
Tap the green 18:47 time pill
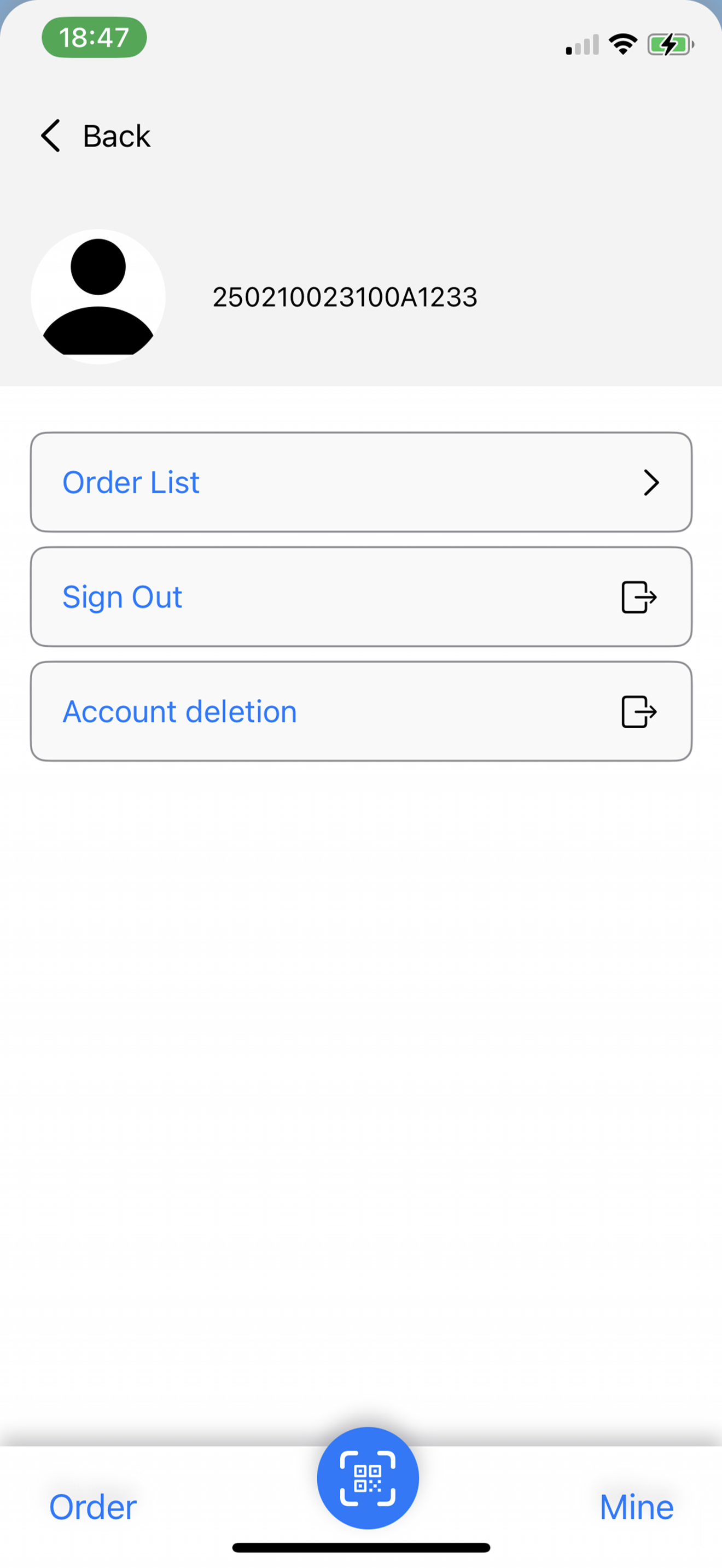pos(94,37)
